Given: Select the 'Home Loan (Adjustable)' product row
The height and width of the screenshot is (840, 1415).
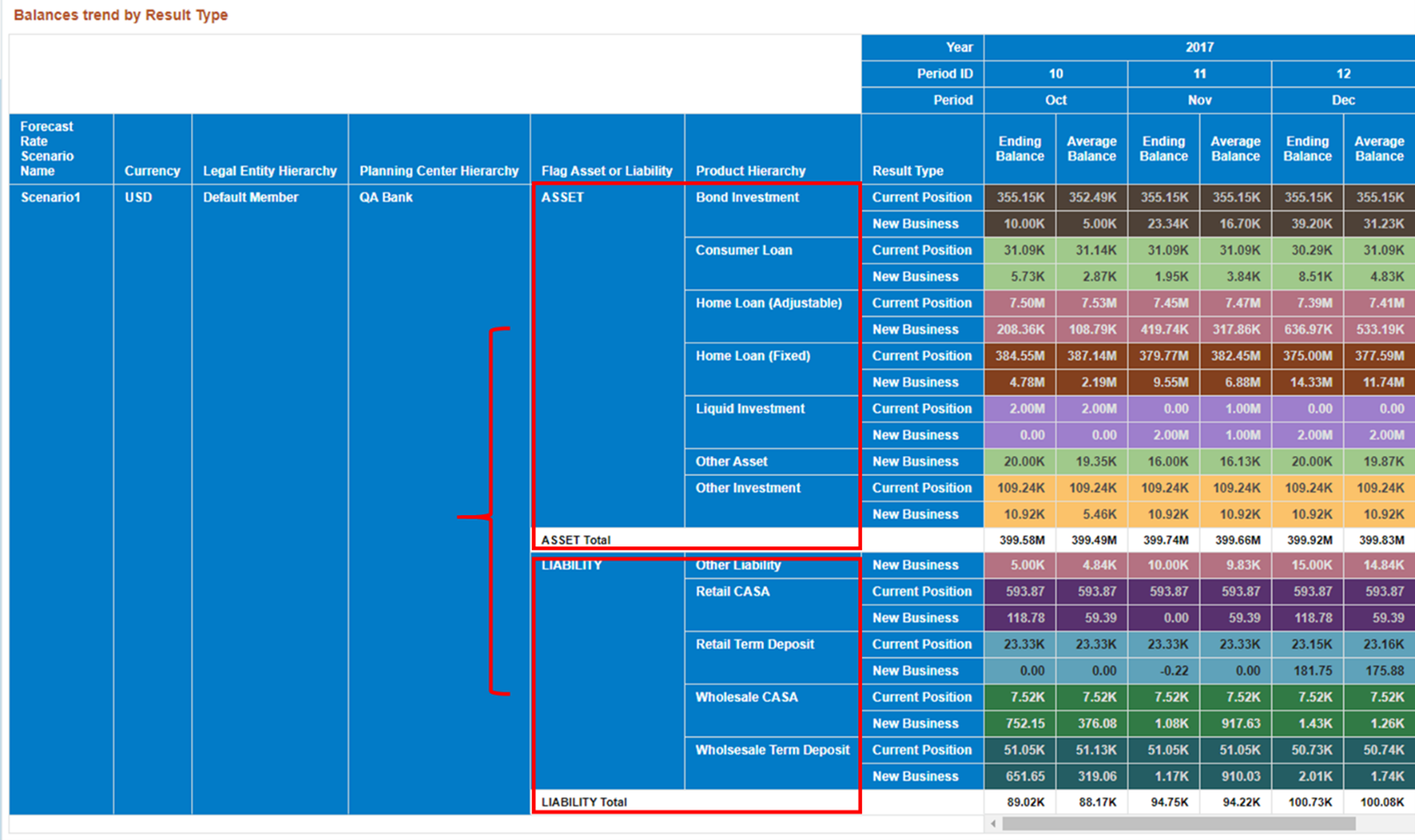Looking at the screenshot, I should point(774,316).
